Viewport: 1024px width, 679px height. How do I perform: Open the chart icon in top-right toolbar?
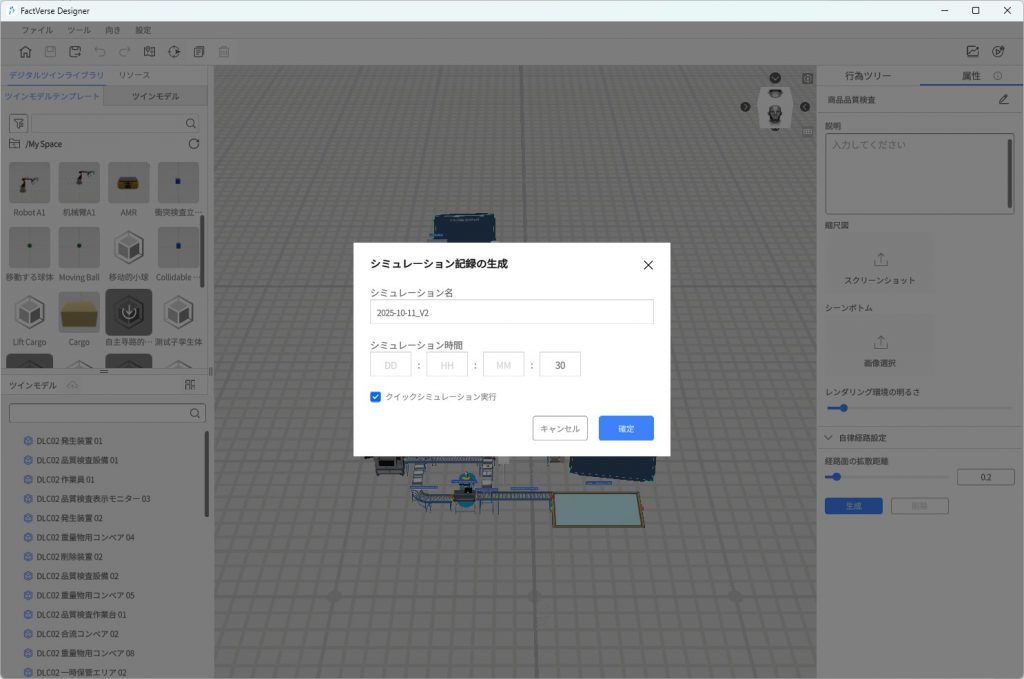coord(972,52)
